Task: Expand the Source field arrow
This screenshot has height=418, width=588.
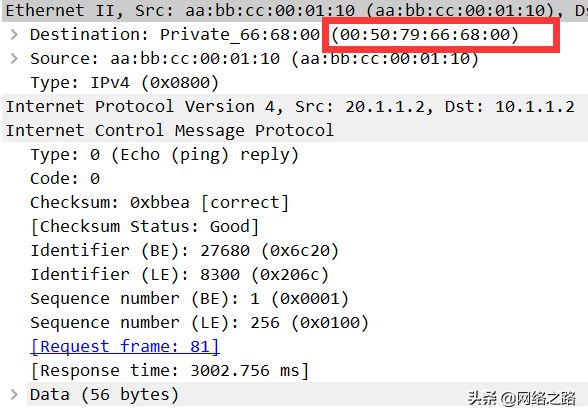Action: tap(14, 58)
